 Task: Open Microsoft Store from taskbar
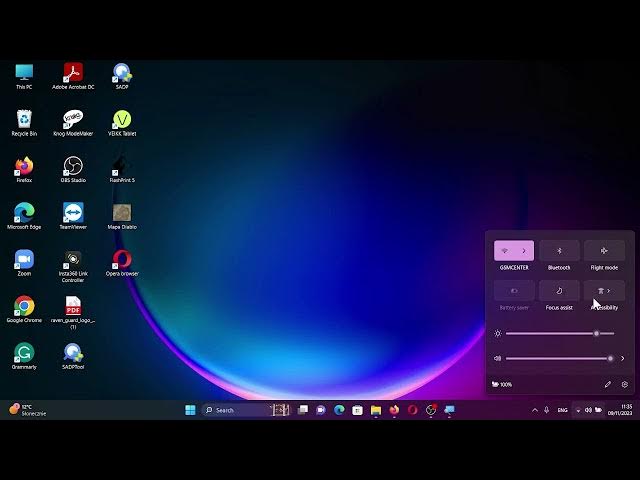(x=358, y=410)
